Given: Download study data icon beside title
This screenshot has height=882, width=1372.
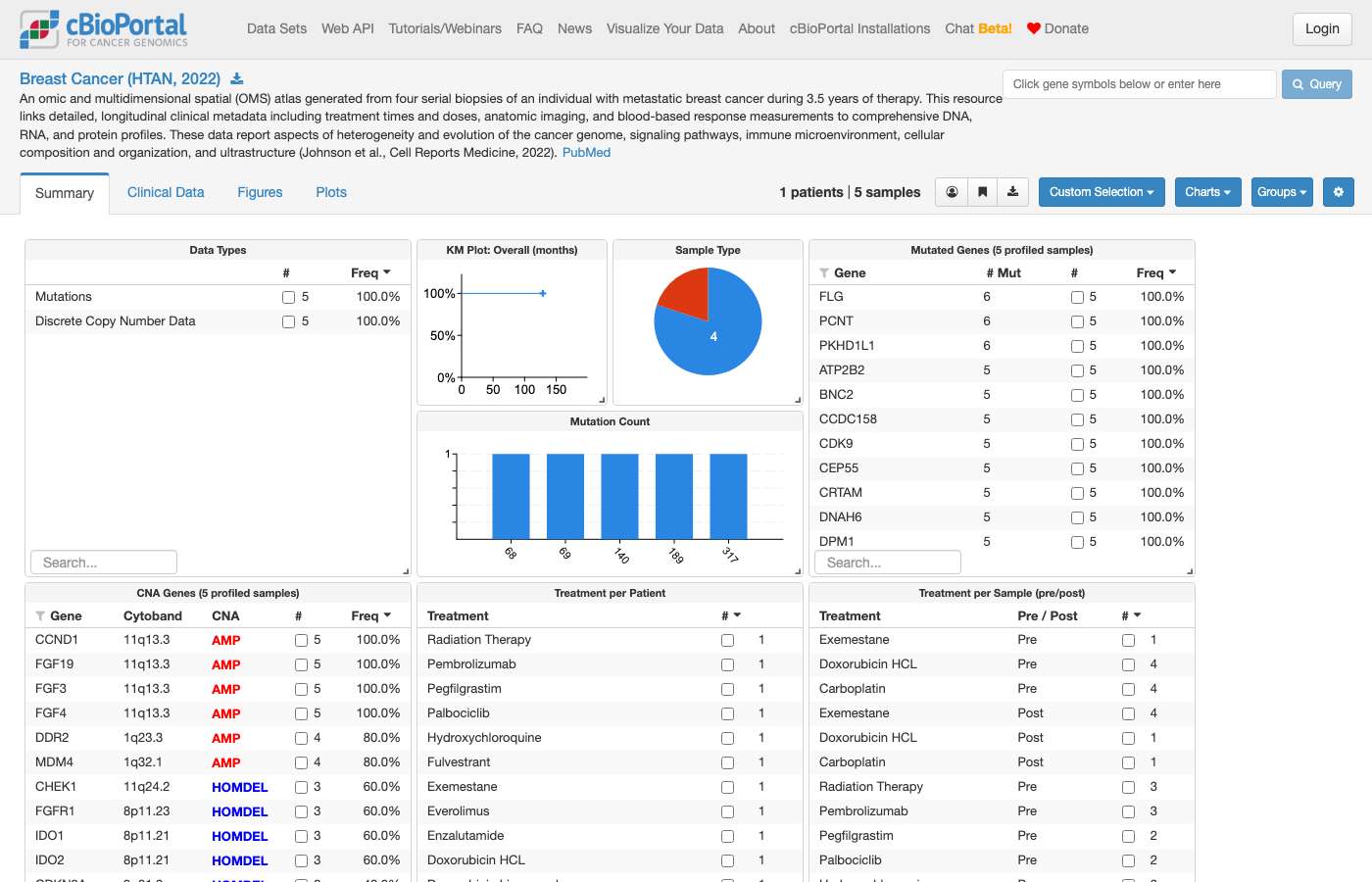Looking at the screenshot, I should tap(236, 79).
